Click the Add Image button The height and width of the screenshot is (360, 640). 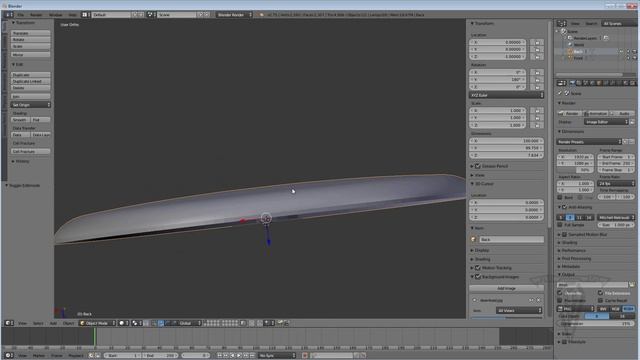pyautogui.click(x=507, y=289)
